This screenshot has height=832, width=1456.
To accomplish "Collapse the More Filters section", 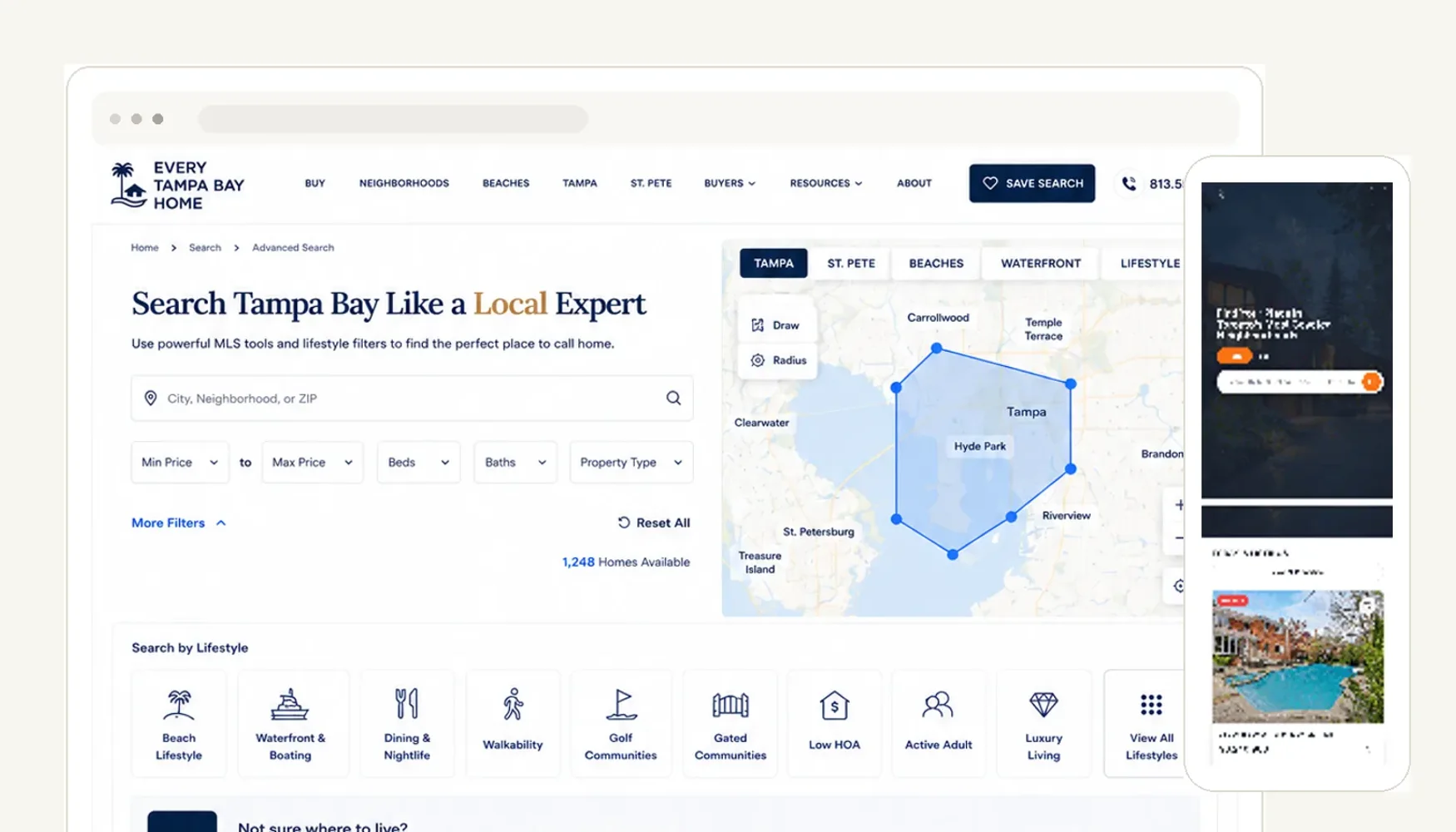I will (179, 522).
